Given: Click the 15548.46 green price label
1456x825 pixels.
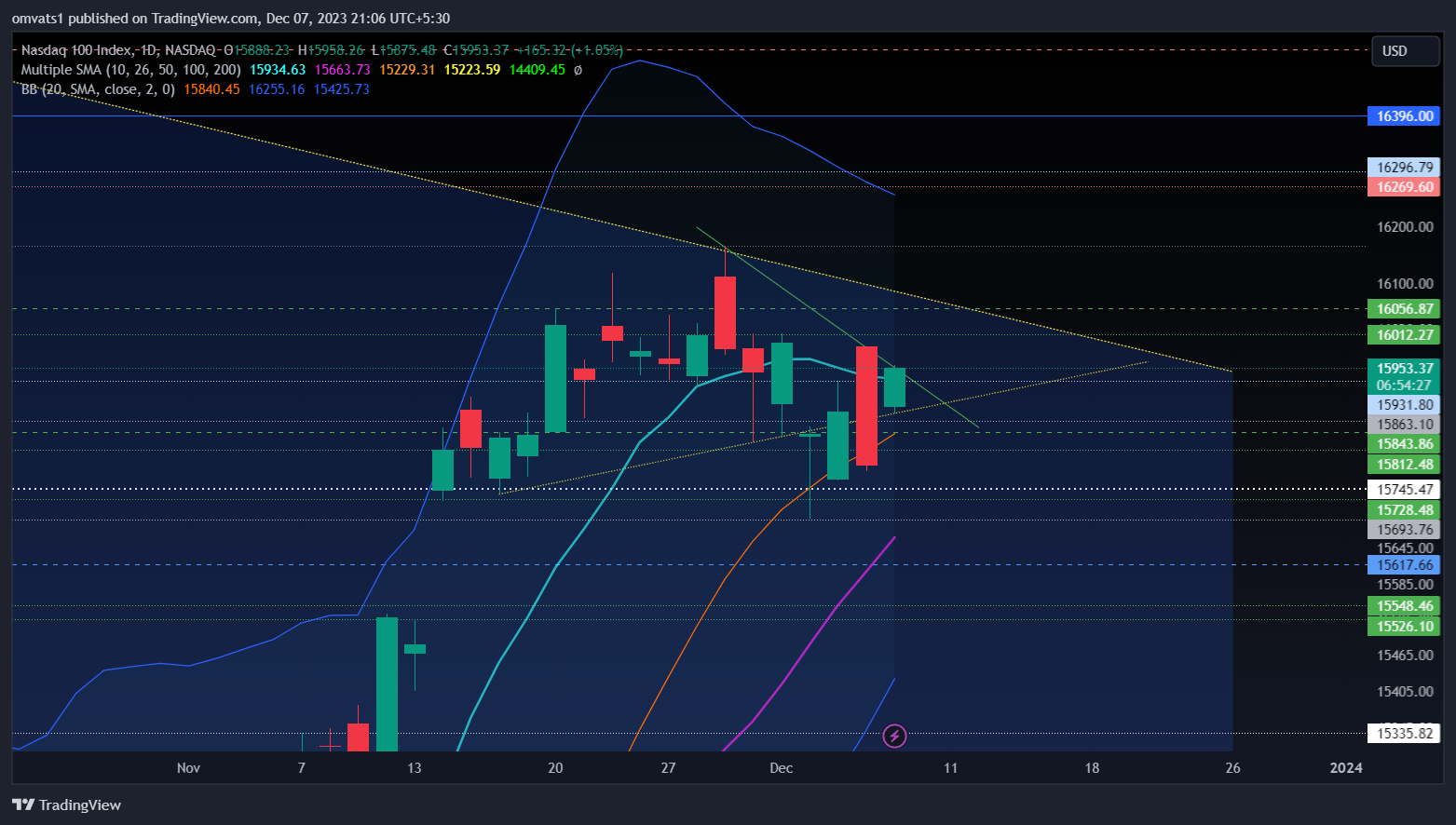Looking at the screenshot, I should coord(1404,606).
